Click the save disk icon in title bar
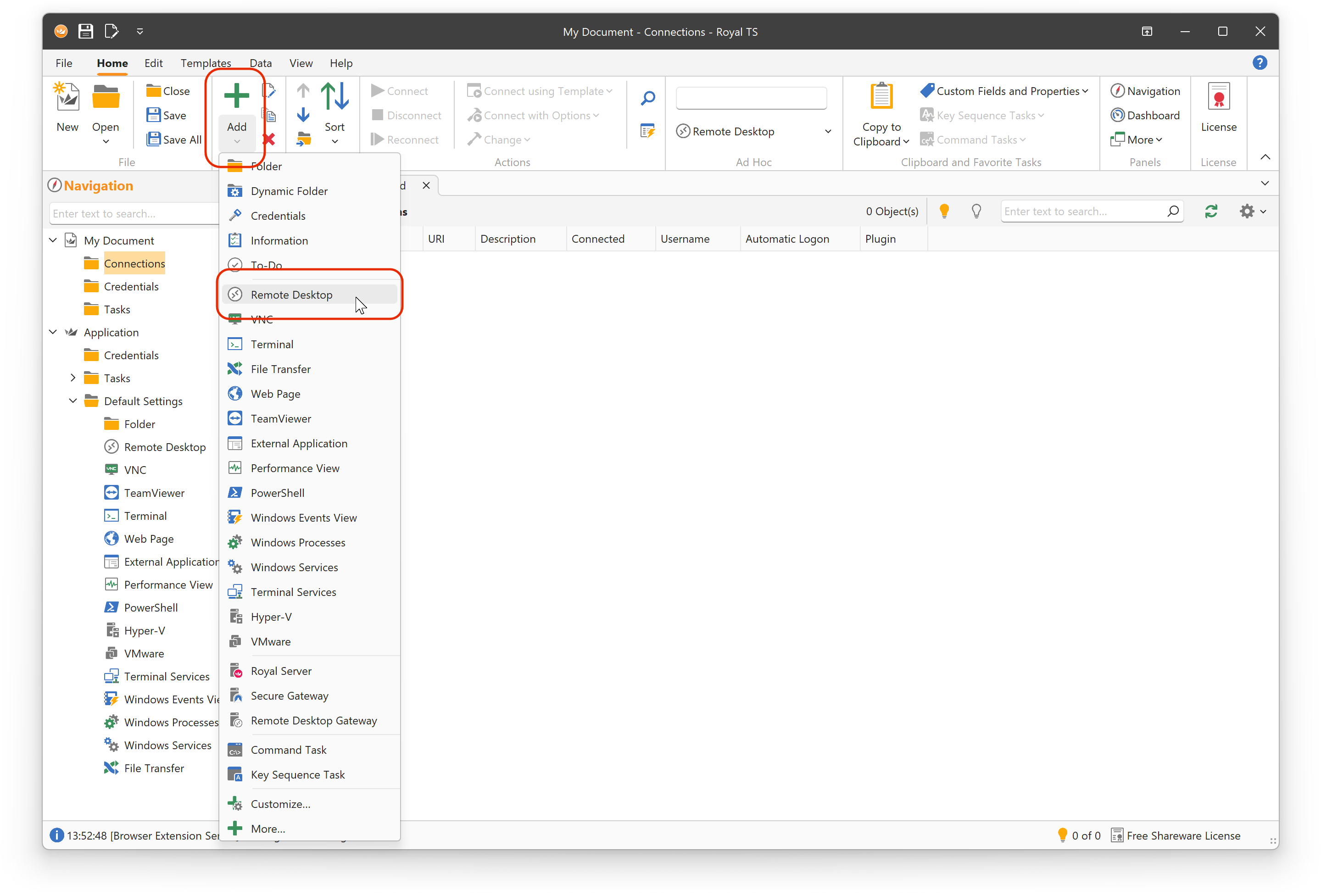Image resolution: width=1321 pixels, height=896 pixels. pyautogui.click(x=86, y=31)
